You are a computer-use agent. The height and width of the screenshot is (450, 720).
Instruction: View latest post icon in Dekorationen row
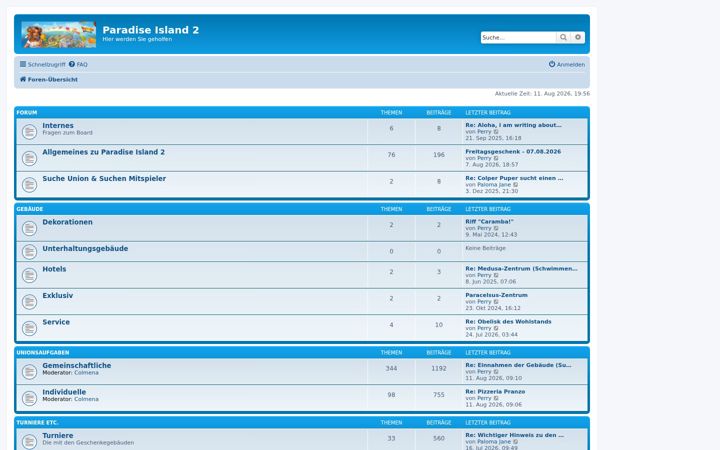(x=496, y=228)
